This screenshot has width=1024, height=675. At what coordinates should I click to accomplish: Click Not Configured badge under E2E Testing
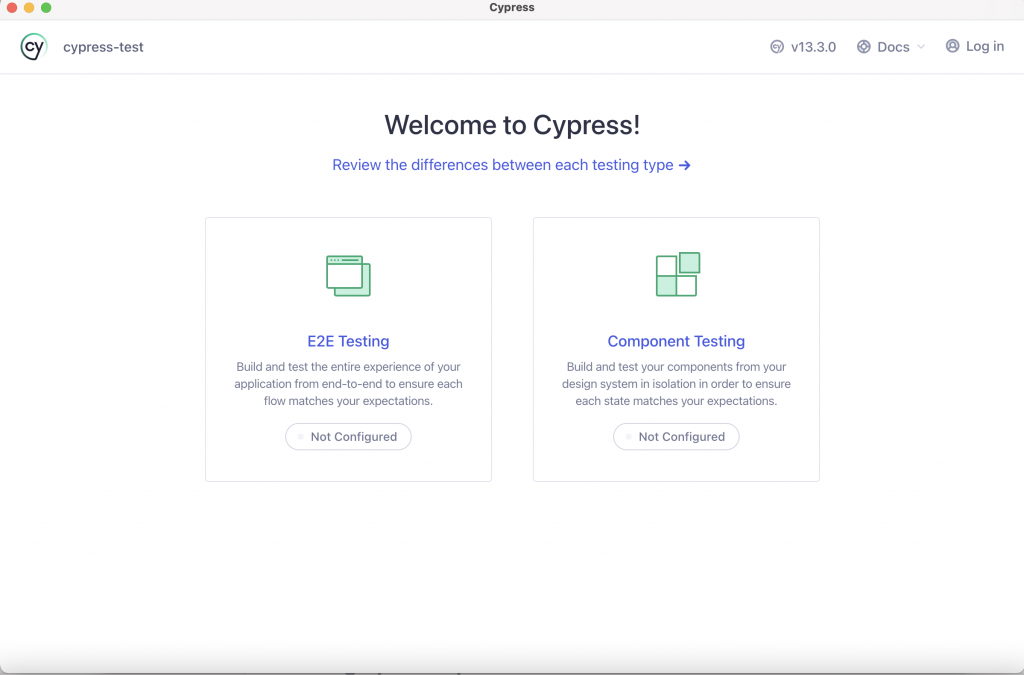pos(348,437)
